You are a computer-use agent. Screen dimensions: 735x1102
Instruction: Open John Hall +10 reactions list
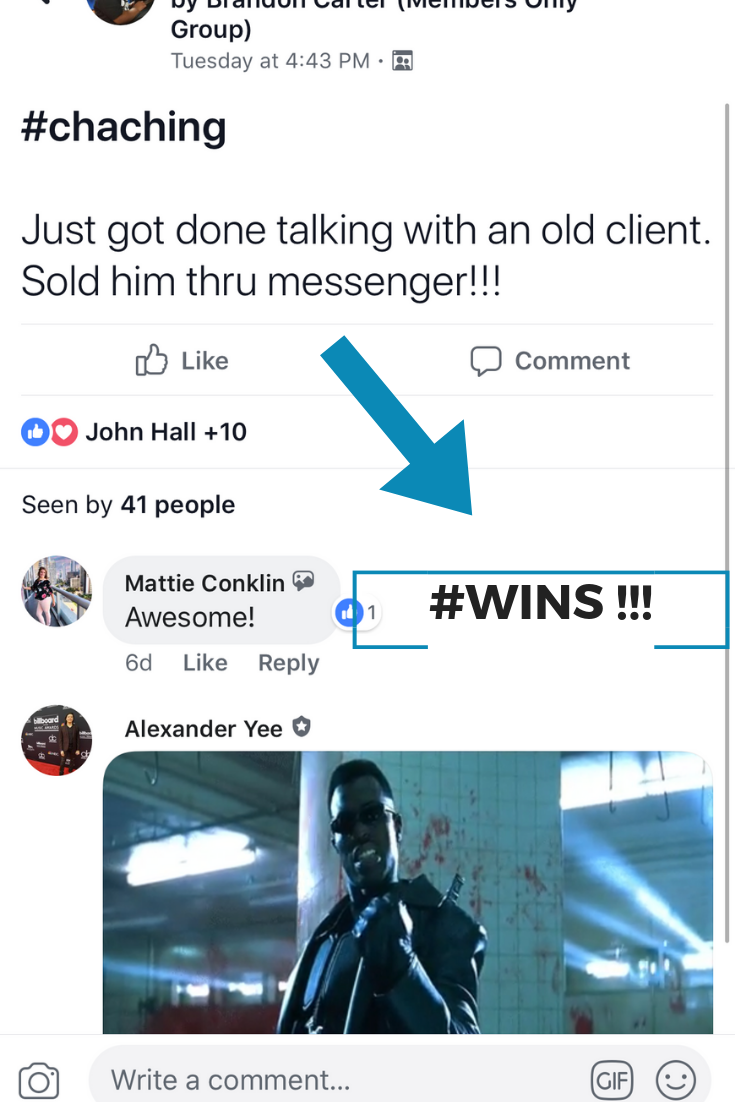click(x=166, y=432)
